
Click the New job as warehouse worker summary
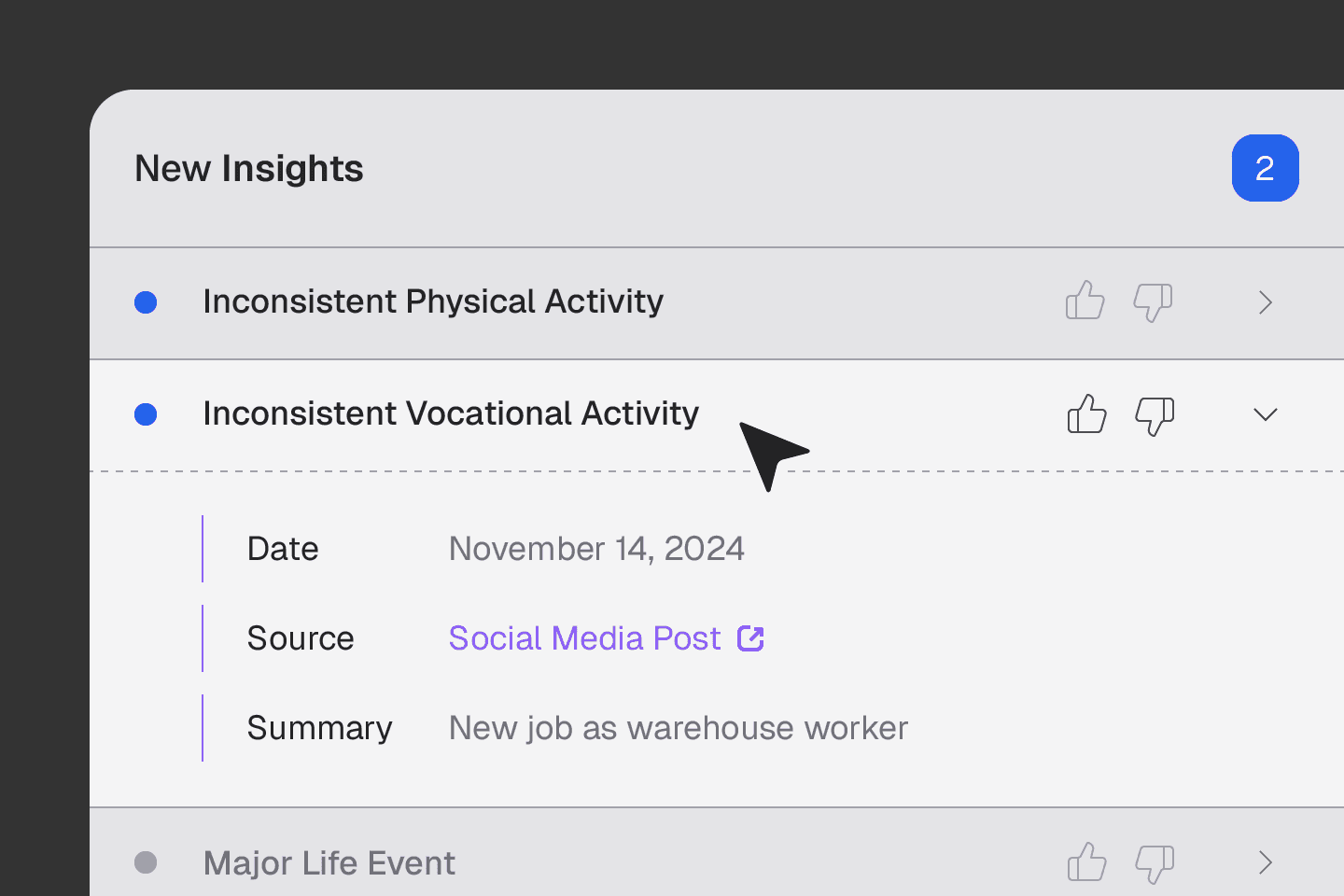(678, 728)
